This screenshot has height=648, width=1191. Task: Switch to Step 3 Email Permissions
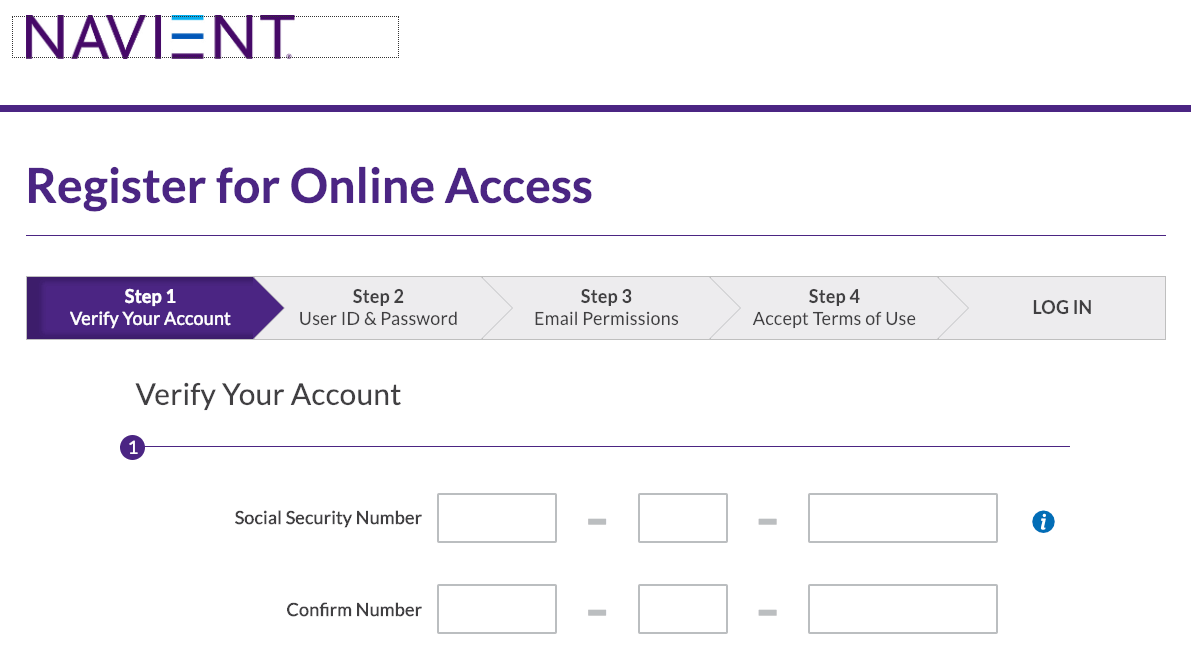[x=606, y=308]
